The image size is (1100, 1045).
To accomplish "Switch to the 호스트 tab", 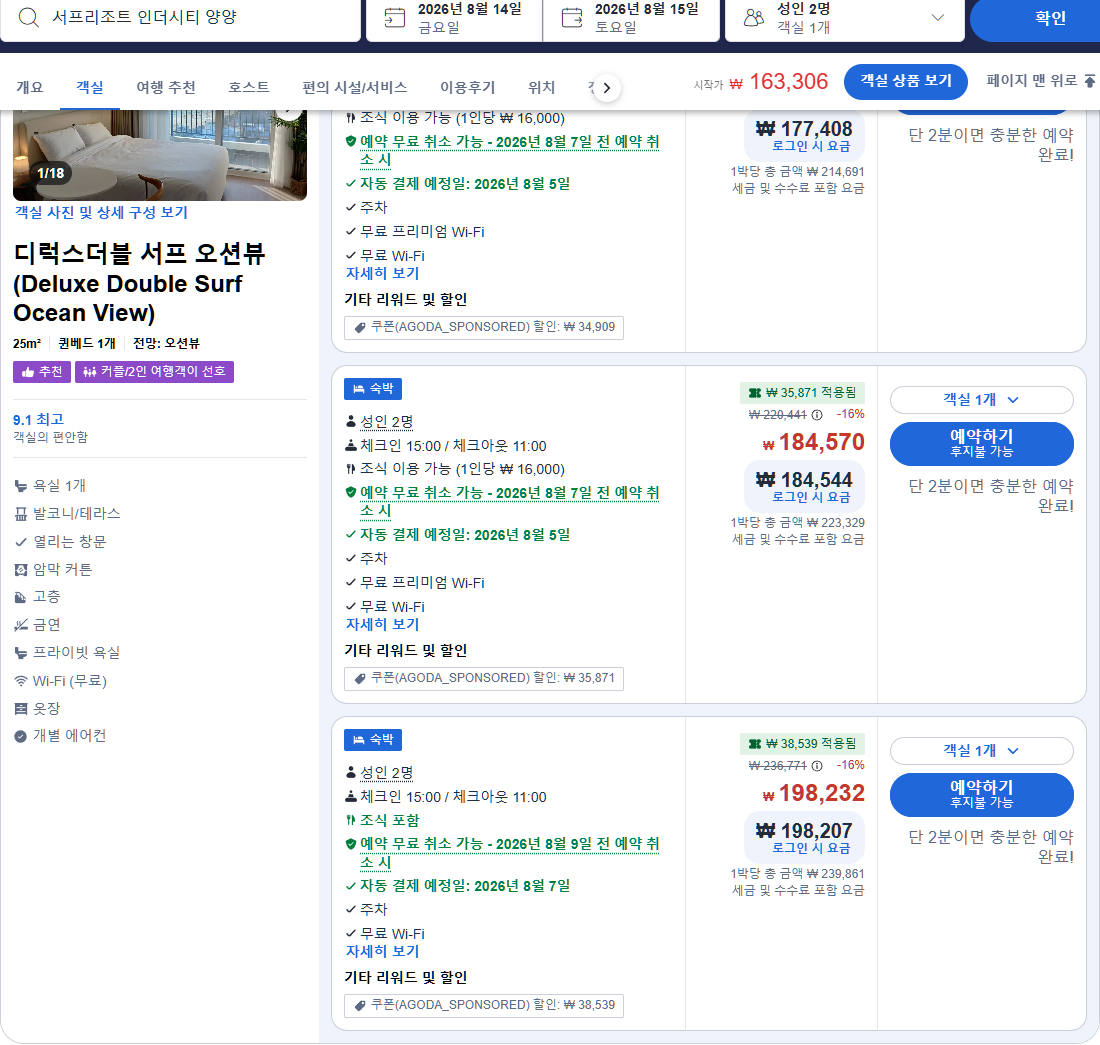I will (x=248, y=88).
